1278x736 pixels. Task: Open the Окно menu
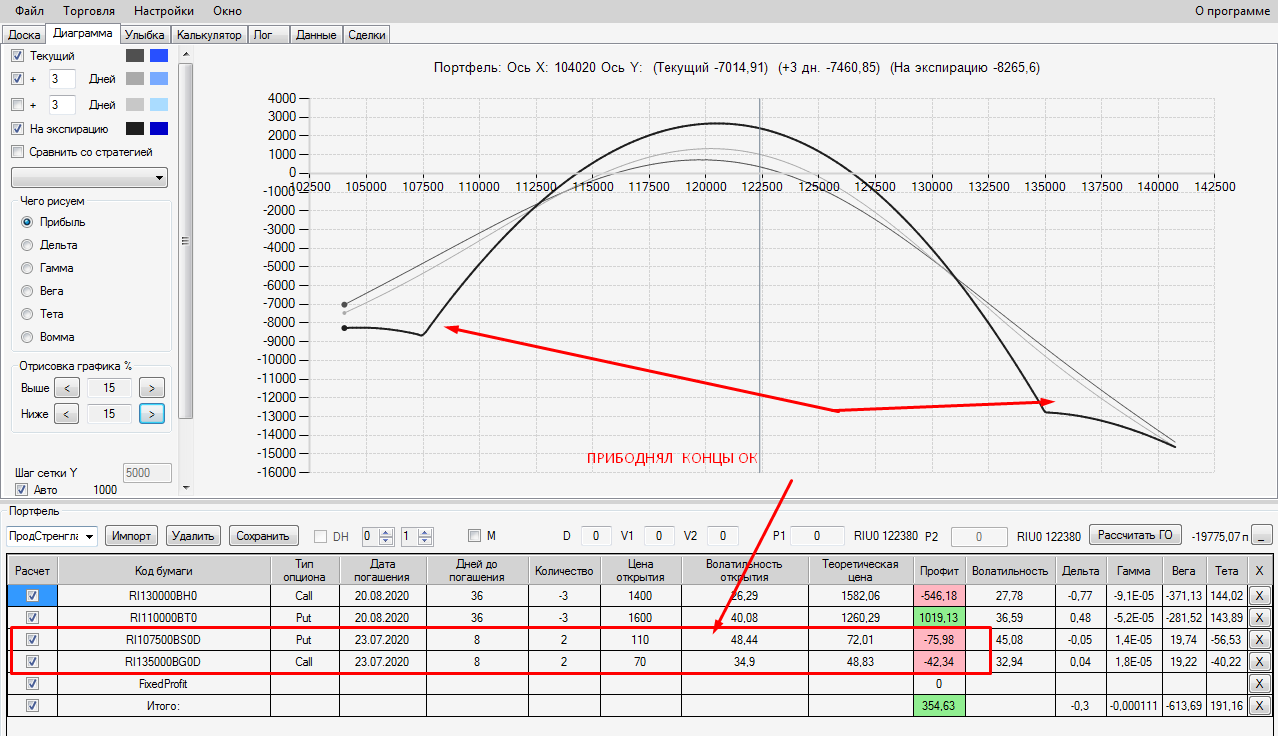coord(227,11)
